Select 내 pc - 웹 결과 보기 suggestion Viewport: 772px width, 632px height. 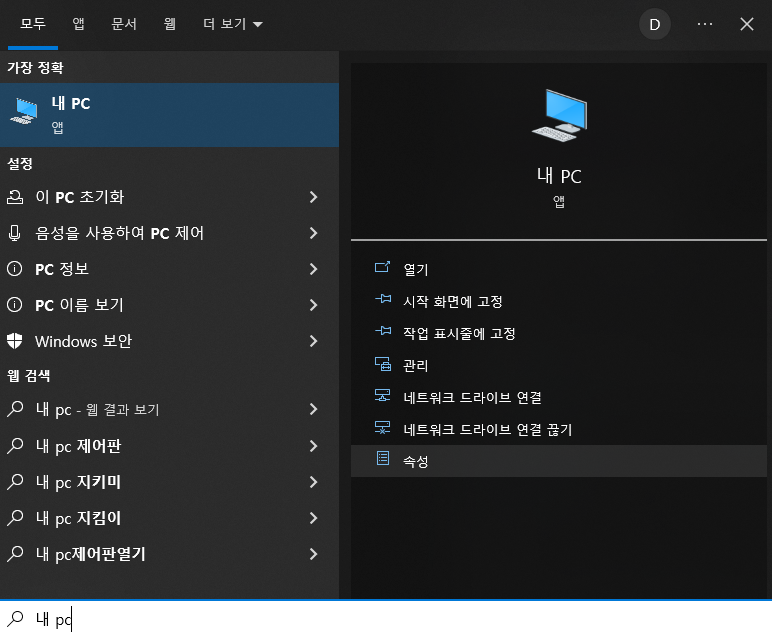tap(169, 409)
